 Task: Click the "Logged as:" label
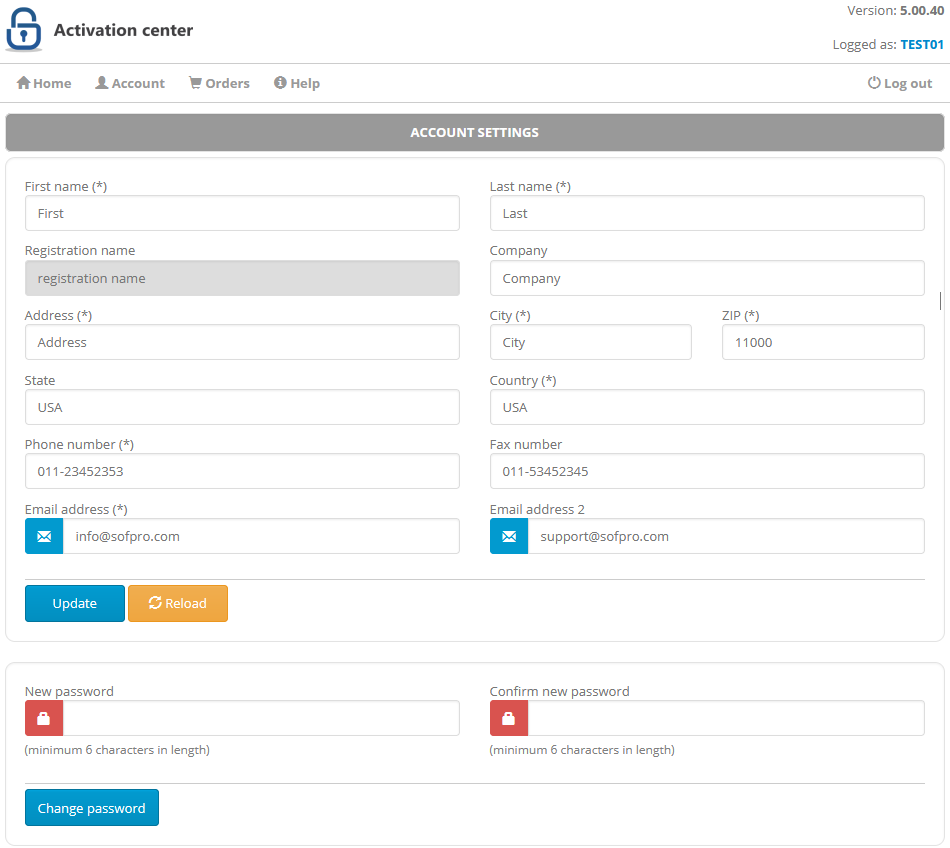pos(865,44)
